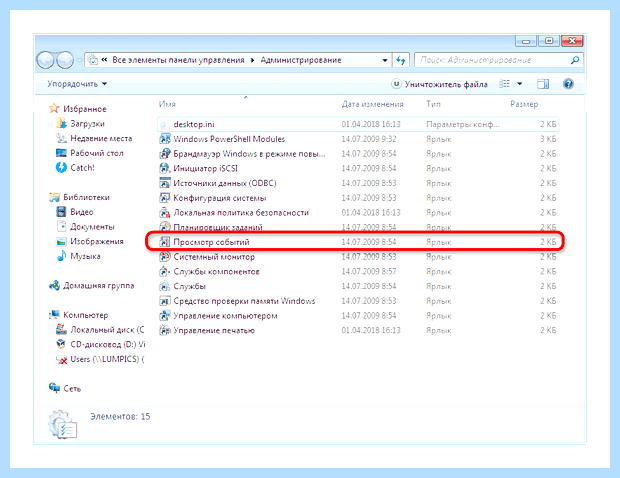Click 14.07.2009 9:32 date of PowerShell Modules
This screenshot has width=620, height=478.
pos(369,139)
